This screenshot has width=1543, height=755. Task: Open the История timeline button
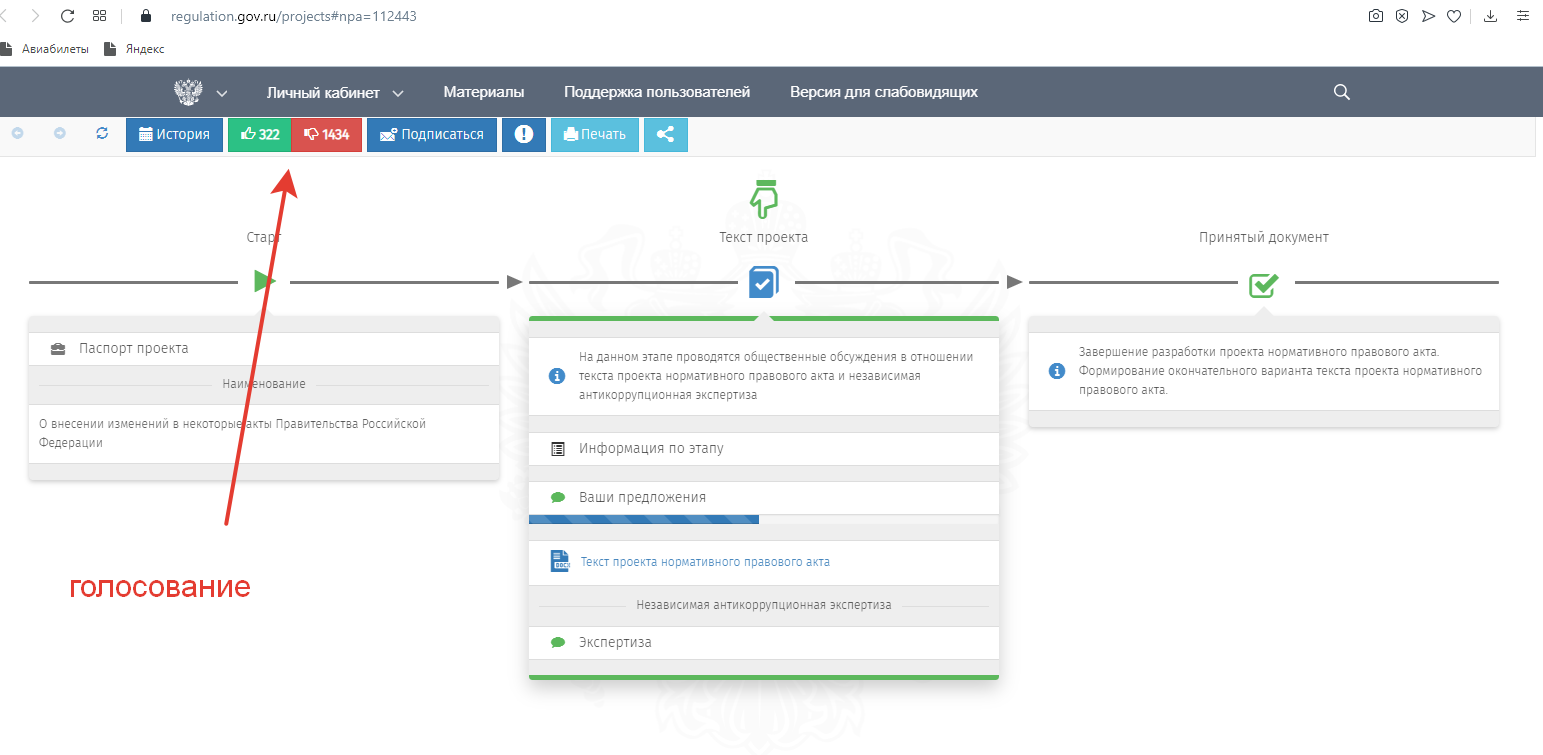174,135
